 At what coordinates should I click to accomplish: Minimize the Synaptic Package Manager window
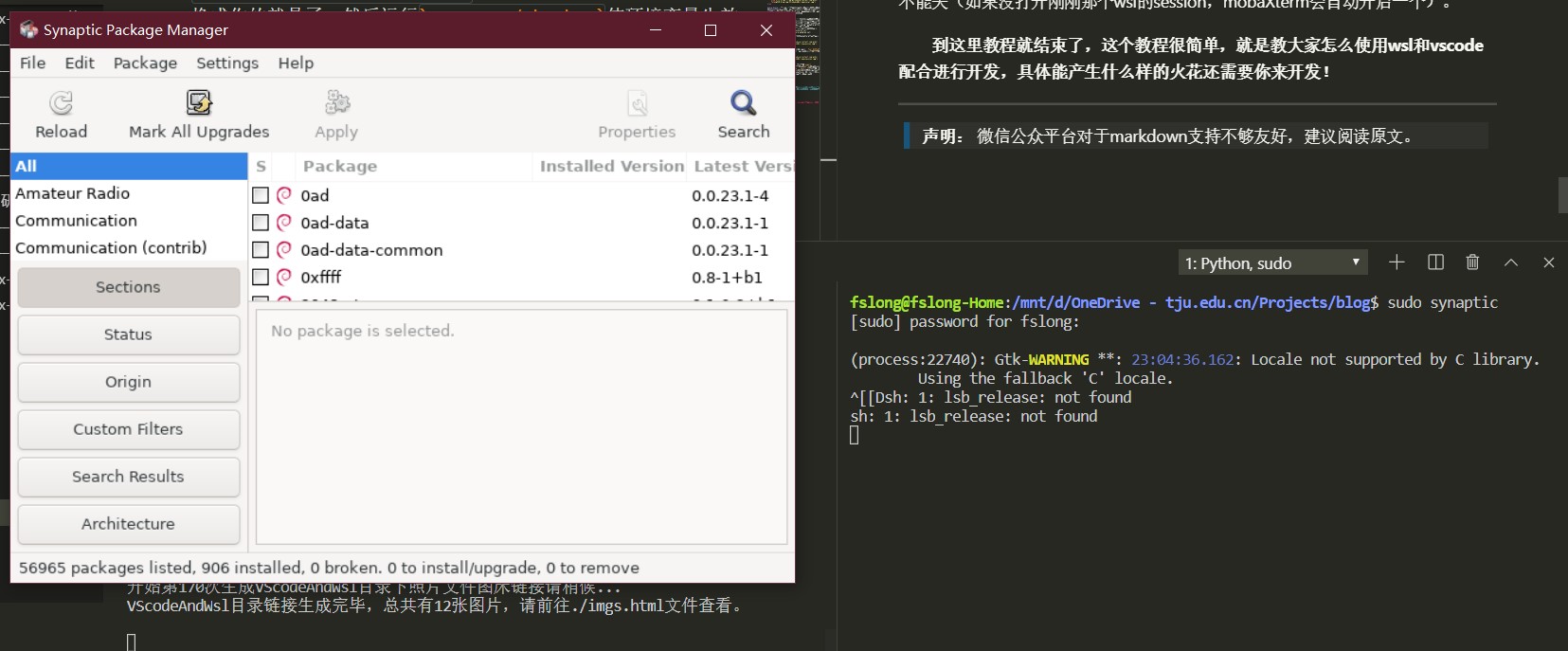tap(656, 30)
